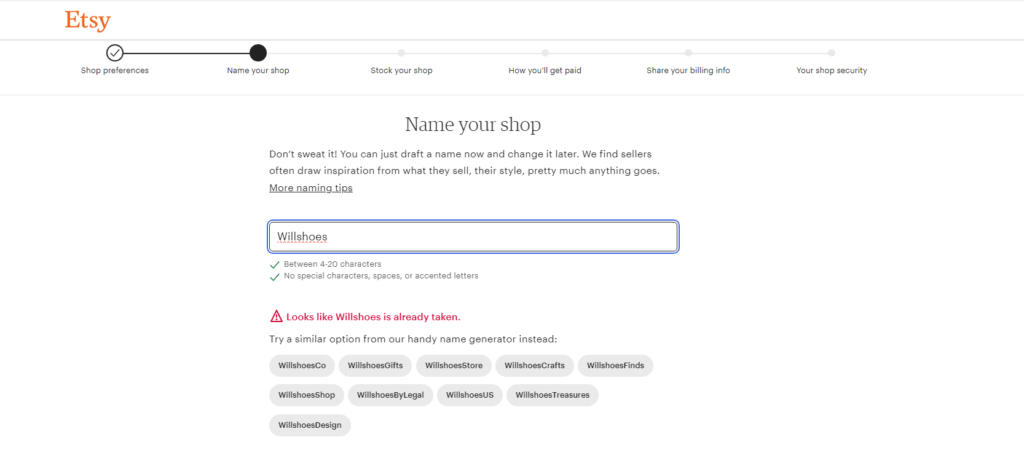
Task: Pick the WillshoesGifts suggestion
Action: point(375,366)
